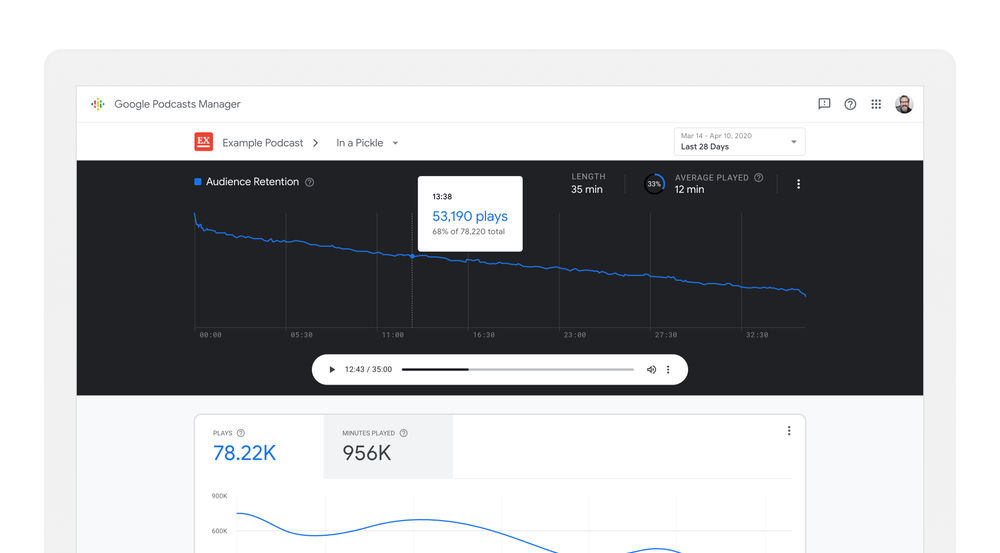The image size is (1000, 553).
Task: Click the red Example Podcast logo
Action: 203,142
